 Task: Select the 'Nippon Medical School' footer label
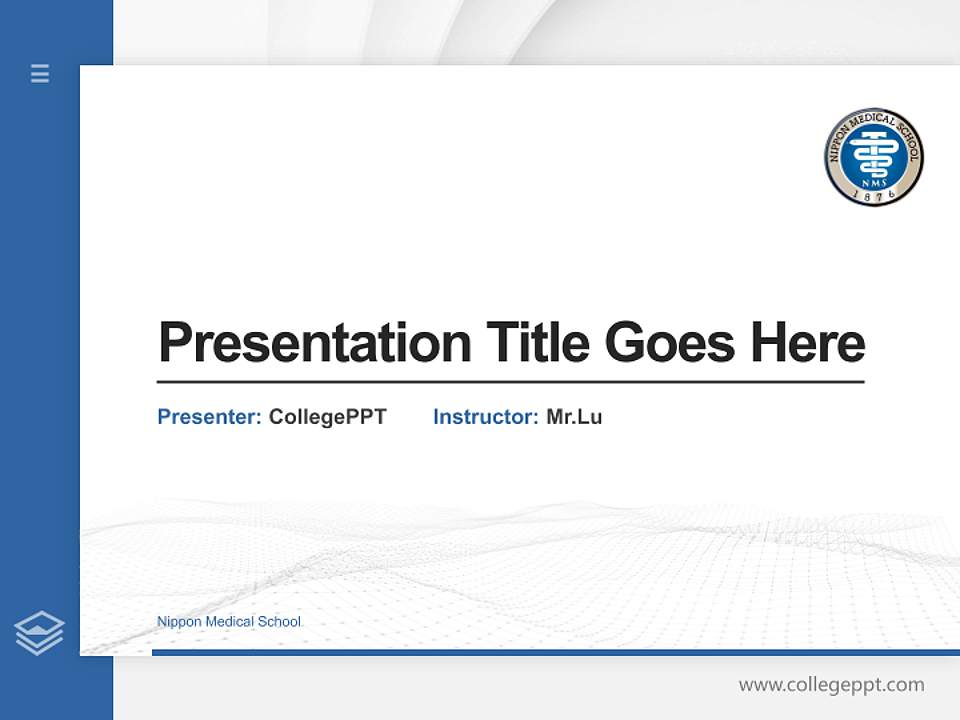point(228,621)
